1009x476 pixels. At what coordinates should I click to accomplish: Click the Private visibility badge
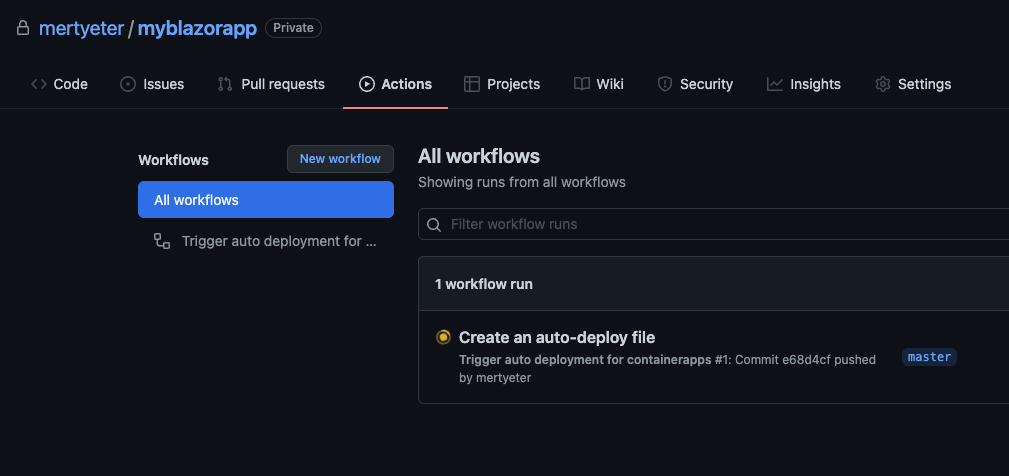(293, 28)
